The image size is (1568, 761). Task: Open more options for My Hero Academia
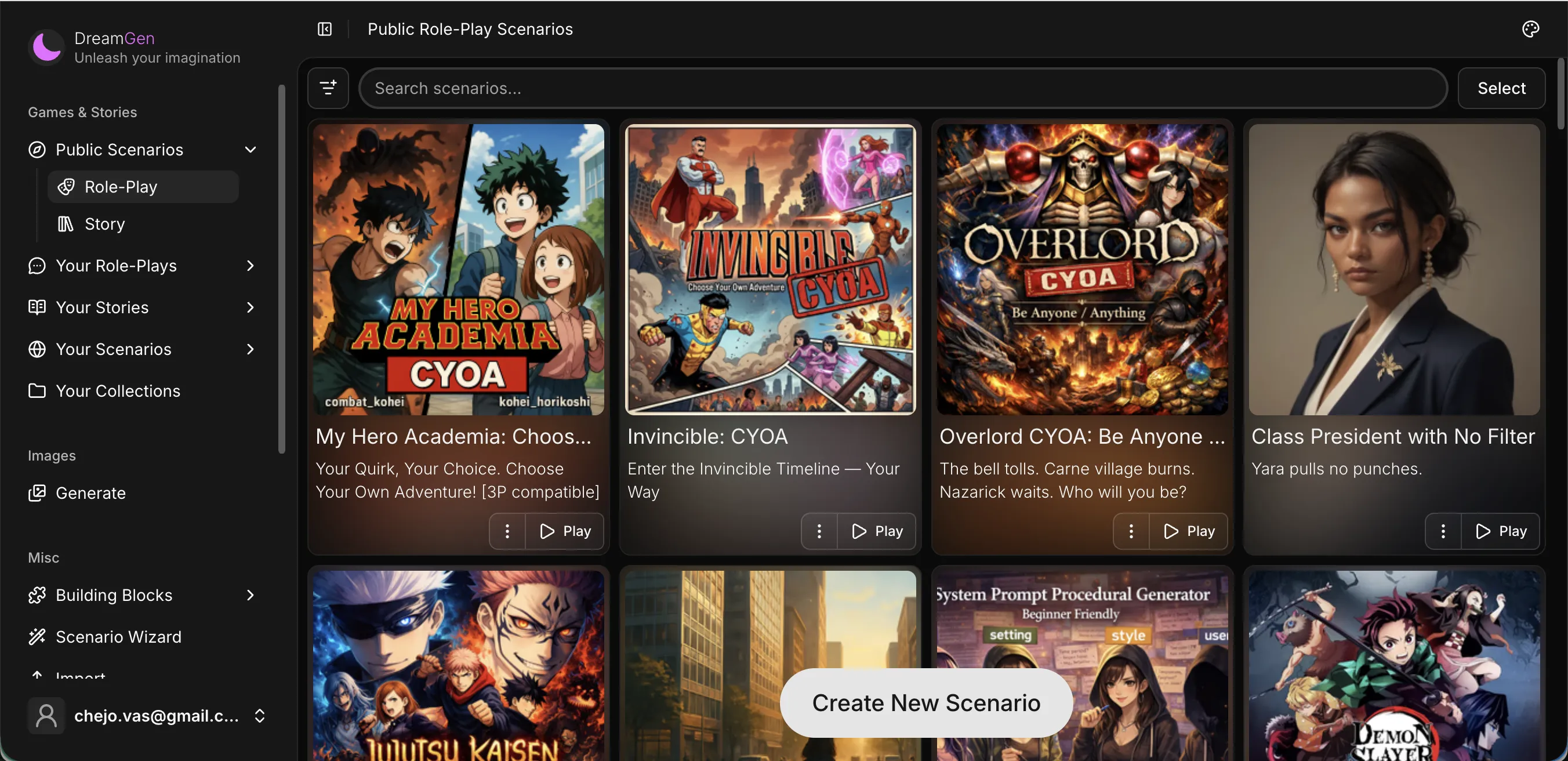click(x=507, y=531)
